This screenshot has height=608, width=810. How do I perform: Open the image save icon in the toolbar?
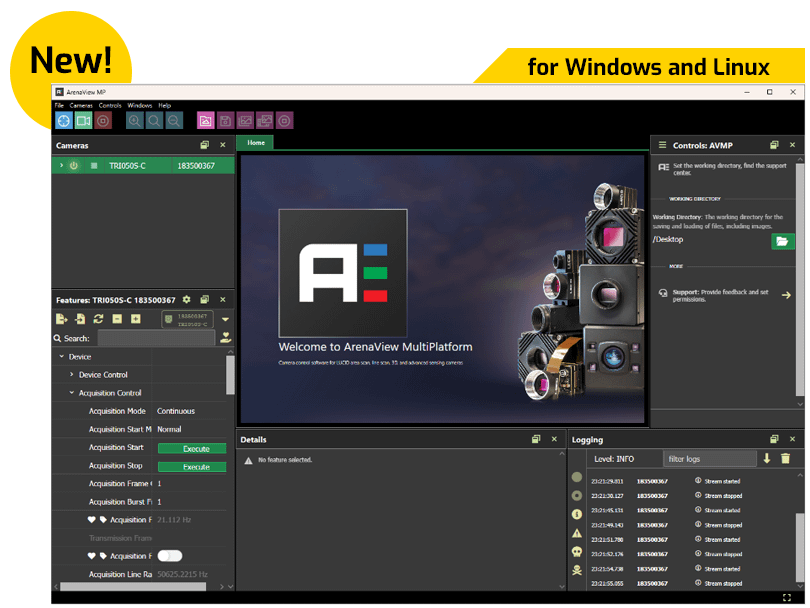tap(226, 120)
